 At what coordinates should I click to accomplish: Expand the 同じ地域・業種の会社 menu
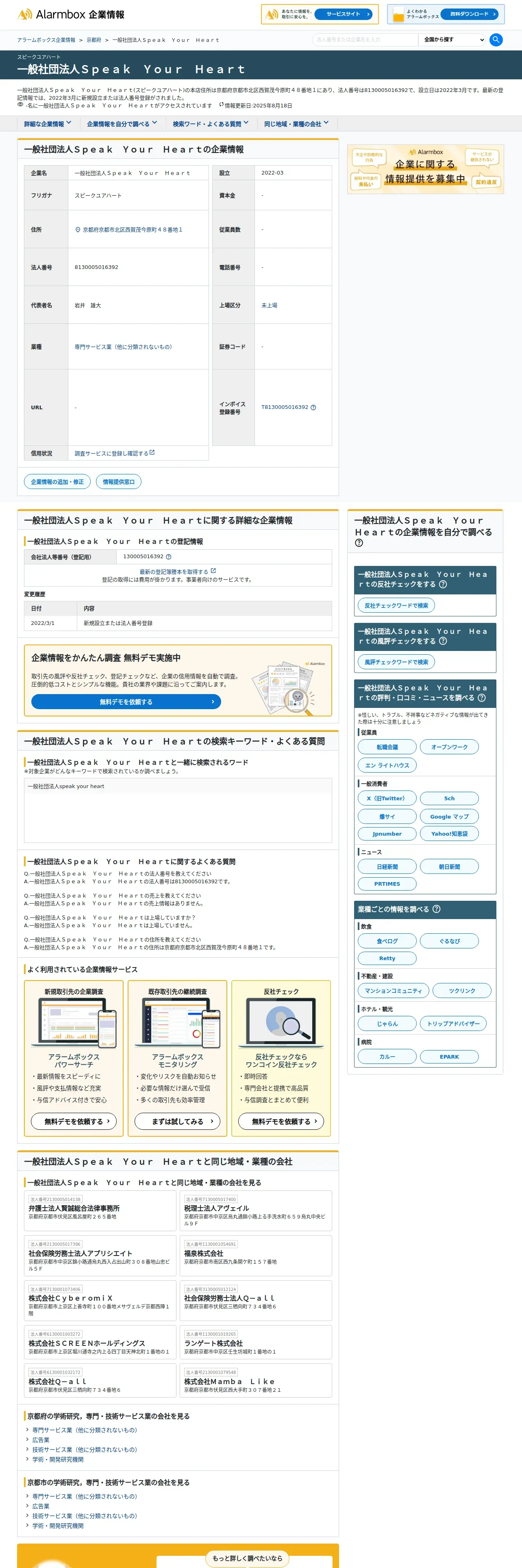coord(296,124)
